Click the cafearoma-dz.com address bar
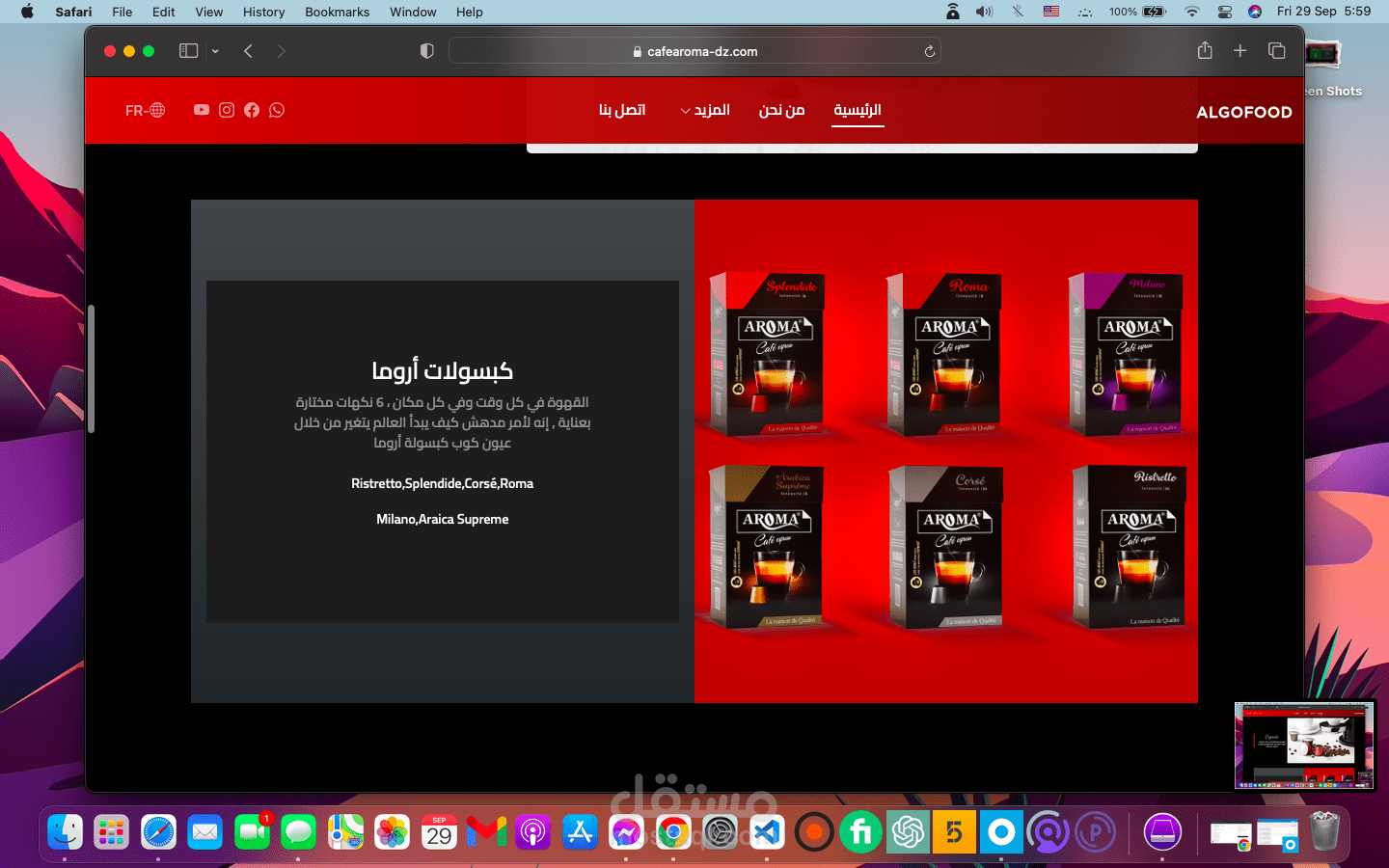The height and width of the screenshot is (868, 1389). [x=694, y=51]
